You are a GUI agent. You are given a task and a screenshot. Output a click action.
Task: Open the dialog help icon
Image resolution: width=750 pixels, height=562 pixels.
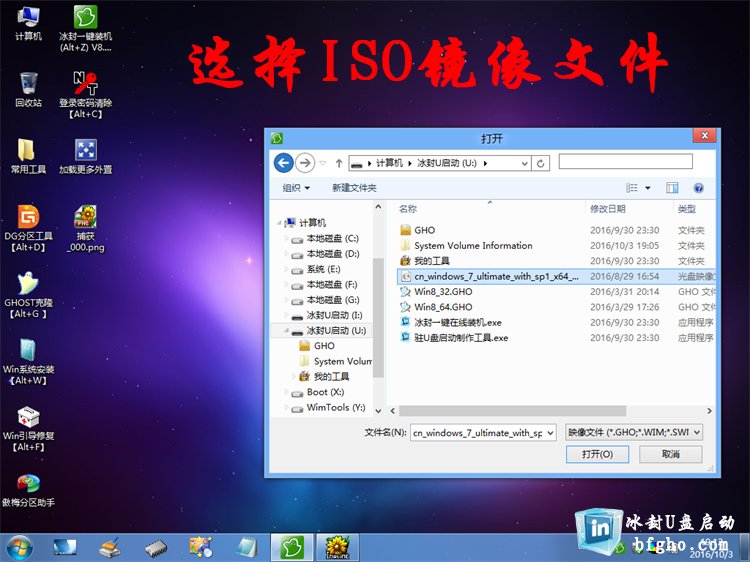pos(698,188)
